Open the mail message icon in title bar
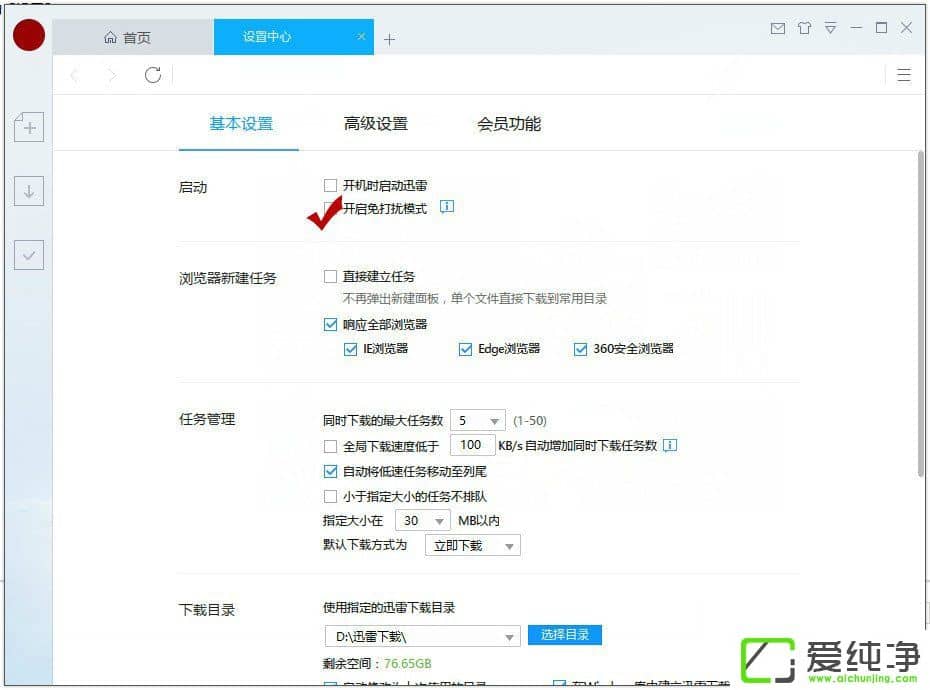 pyautogui.click(x=777, y=29)
